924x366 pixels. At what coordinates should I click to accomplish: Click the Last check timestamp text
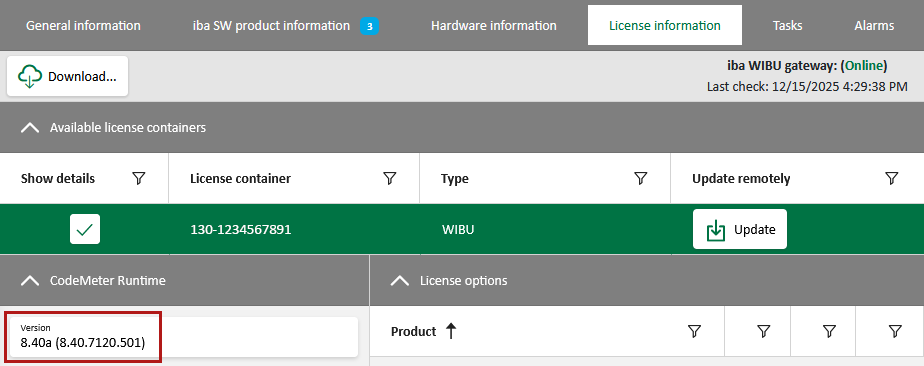point(807,87)
